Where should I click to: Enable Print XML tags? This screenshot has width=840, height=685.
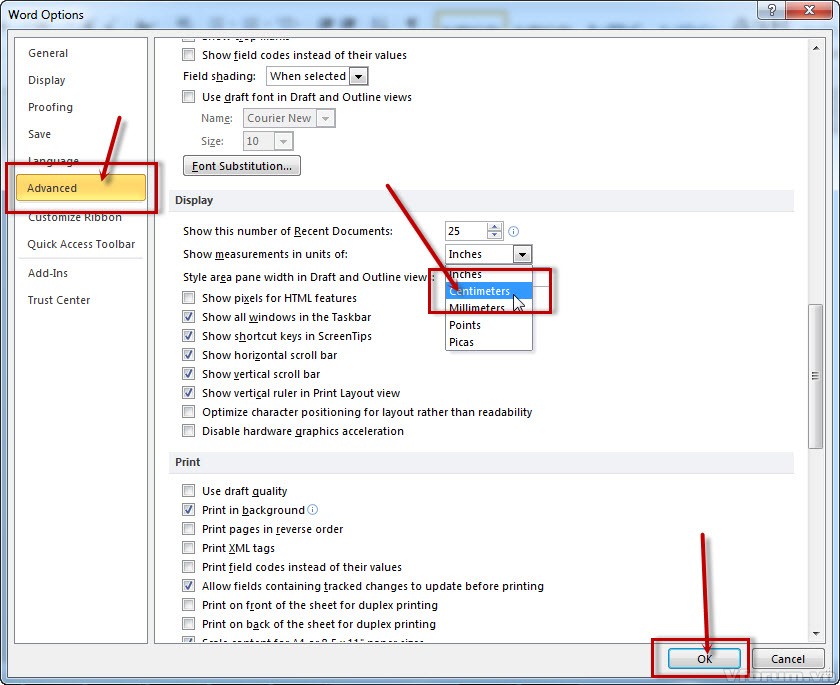189,547
